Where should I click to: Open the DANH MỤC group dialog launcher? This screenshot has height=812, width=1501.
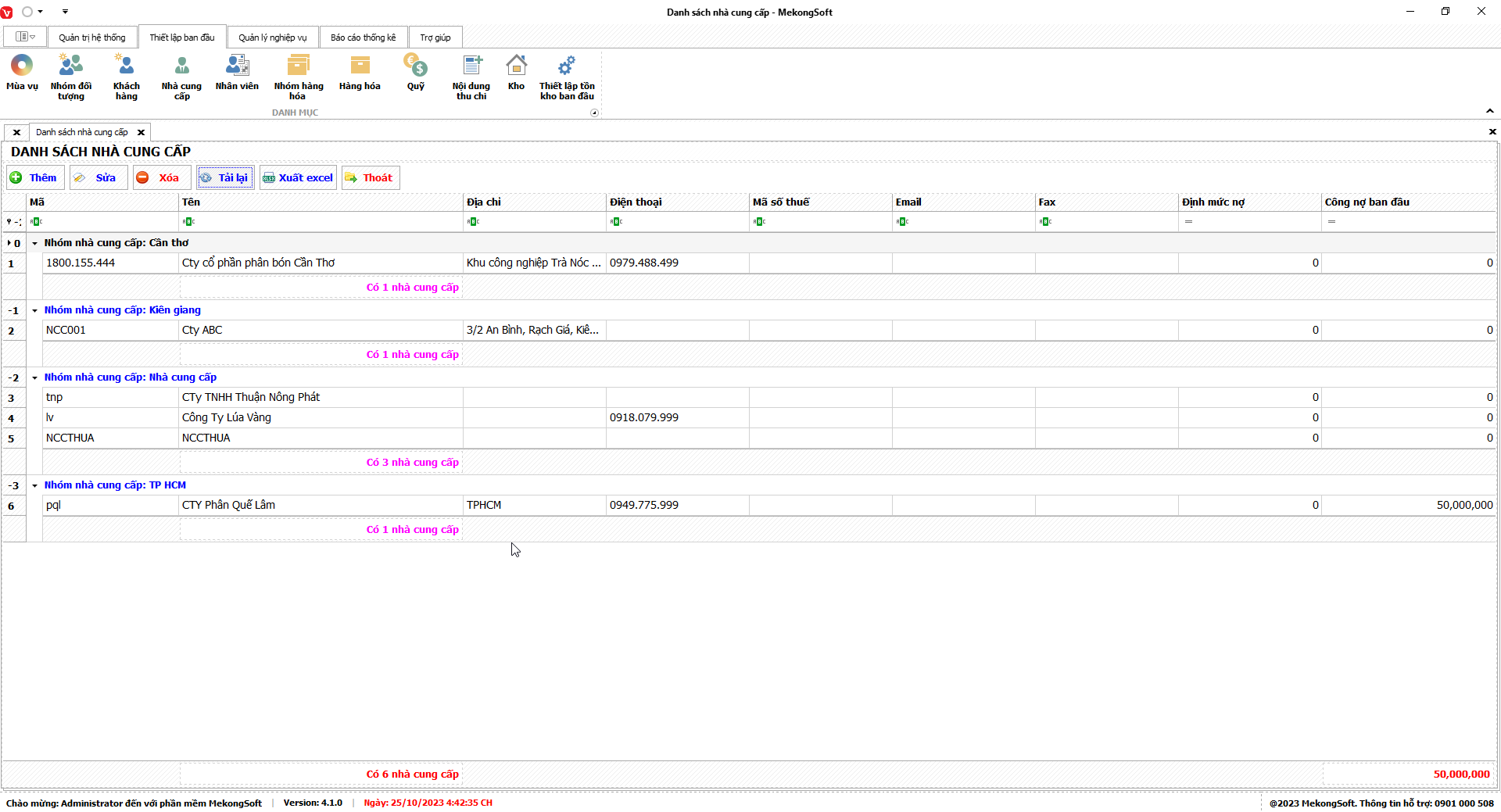(x=594, y=113)
